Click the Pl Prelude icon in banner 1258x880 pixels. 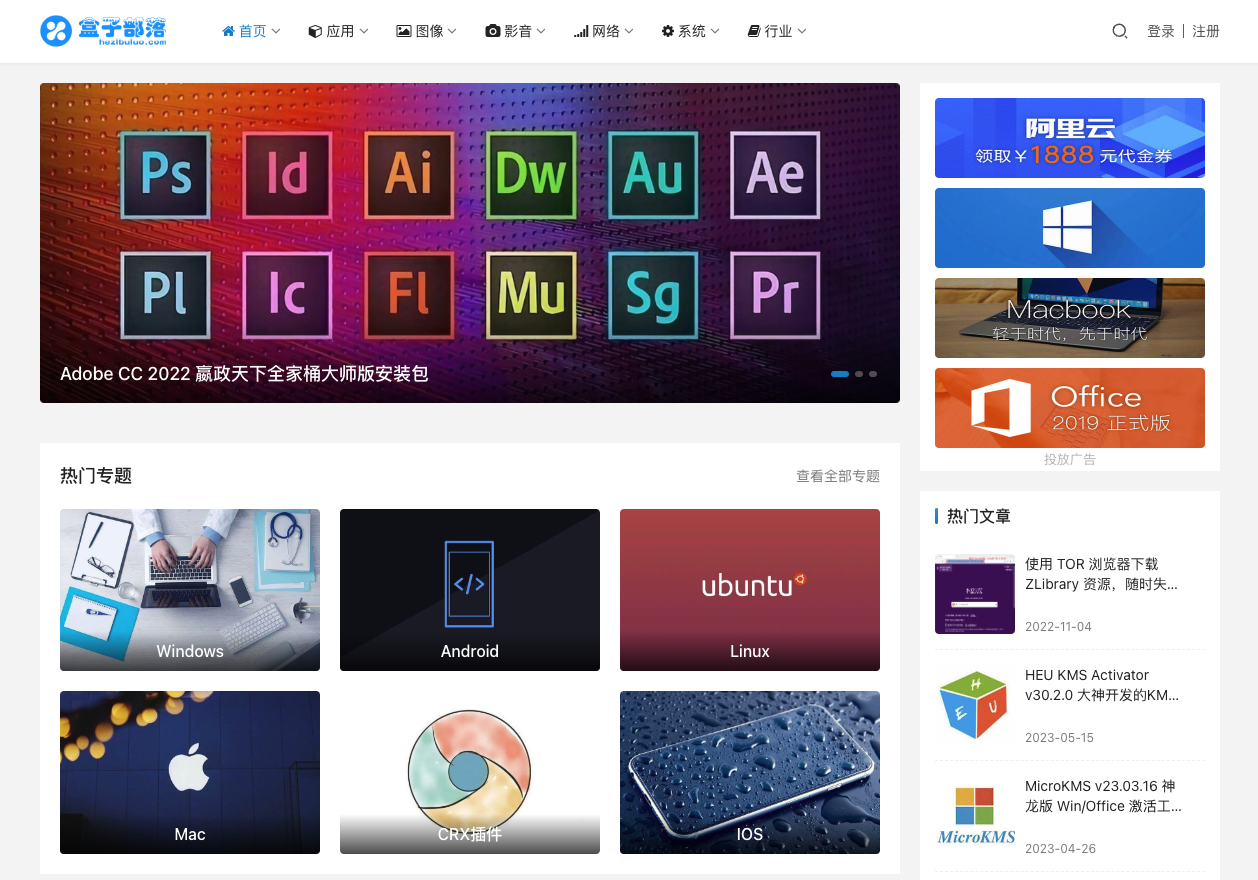(166, 294)
